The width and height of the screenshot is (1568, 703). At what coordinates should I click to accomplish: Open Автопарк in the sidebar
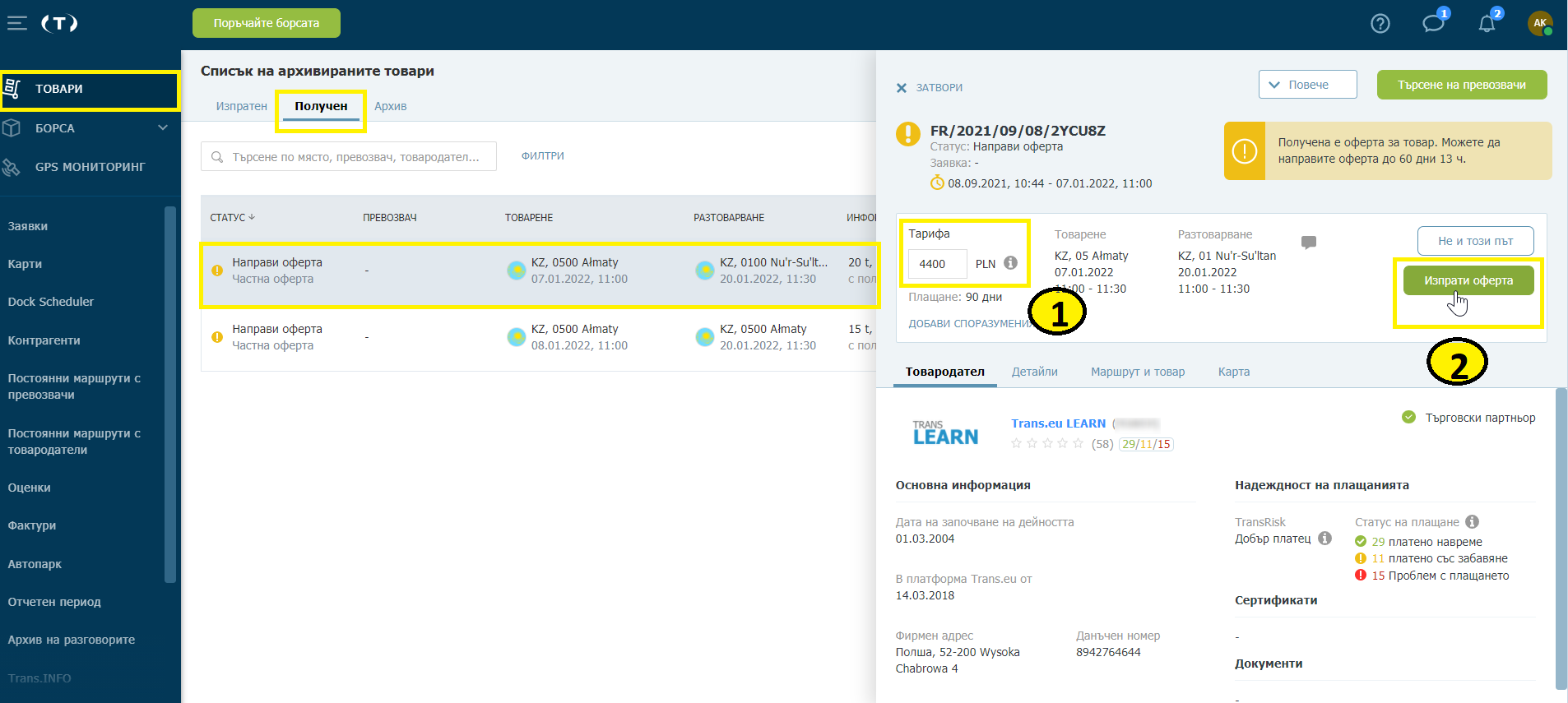pos(35,564)
